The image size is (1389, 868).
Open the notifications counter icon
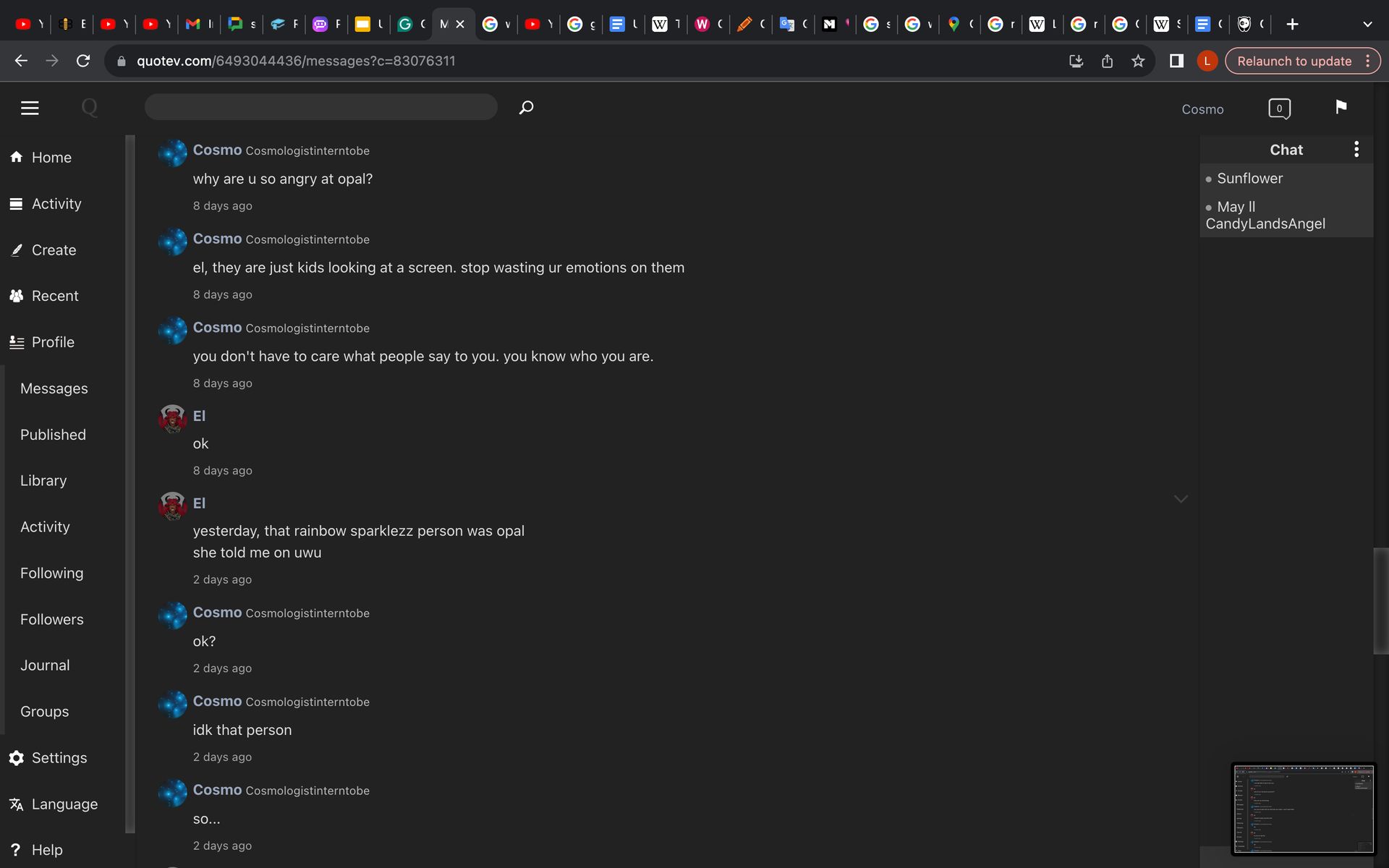pos(1279,109)
